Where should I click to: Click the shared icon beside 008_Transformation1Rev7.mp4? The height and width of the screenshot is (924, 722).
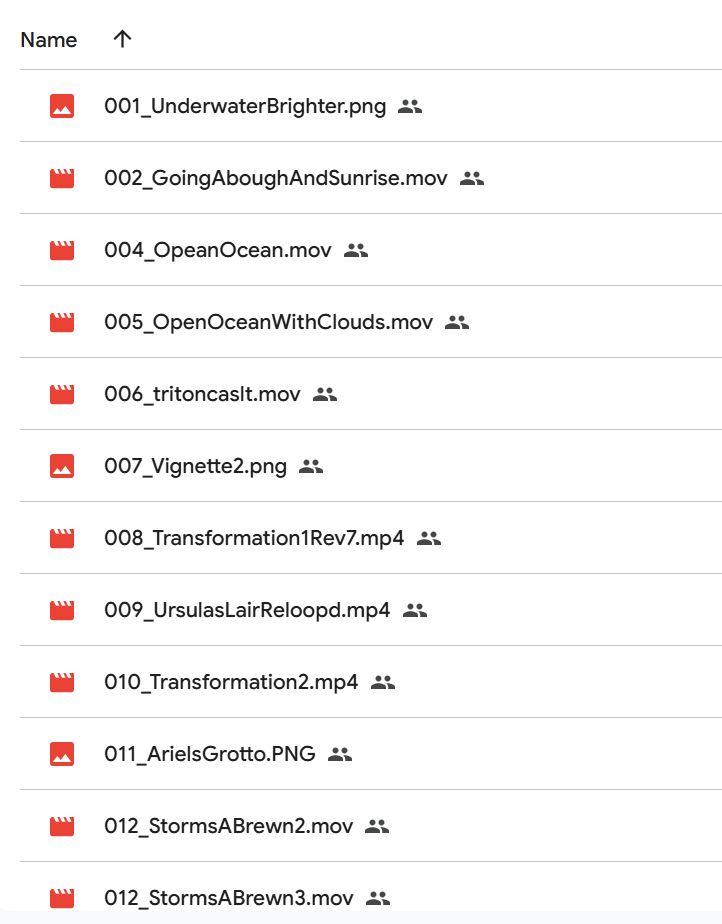pos(429,538)
